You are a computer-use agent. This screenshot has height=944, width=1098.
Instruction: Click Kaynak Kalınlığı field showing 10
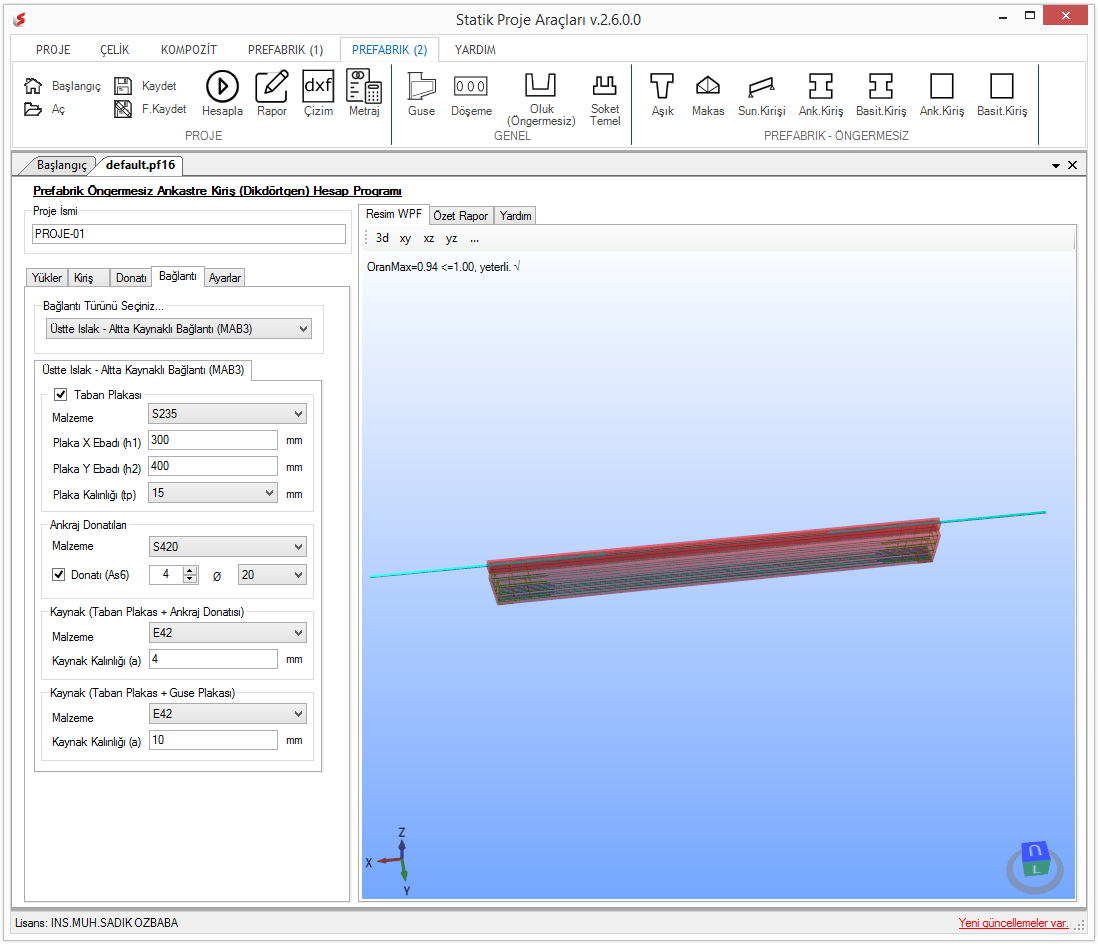click(x=213, y=740)
